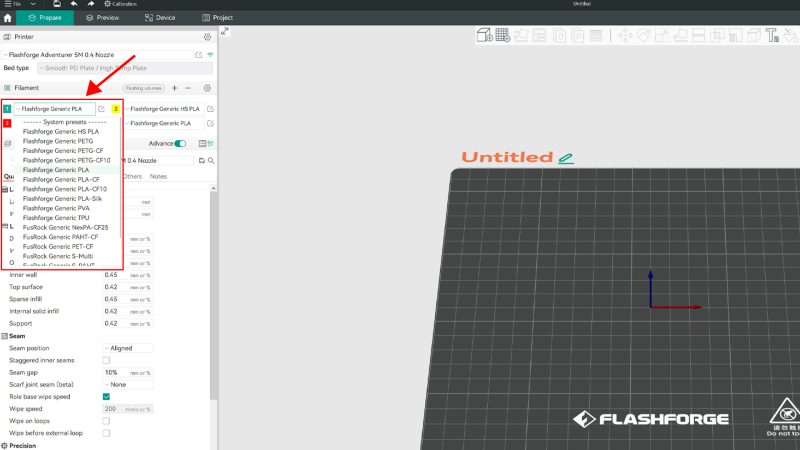Viewport: 800px width, 450px height.
Task: Click filament 2 yellow color swatch
Action: [x=116, y=109]
